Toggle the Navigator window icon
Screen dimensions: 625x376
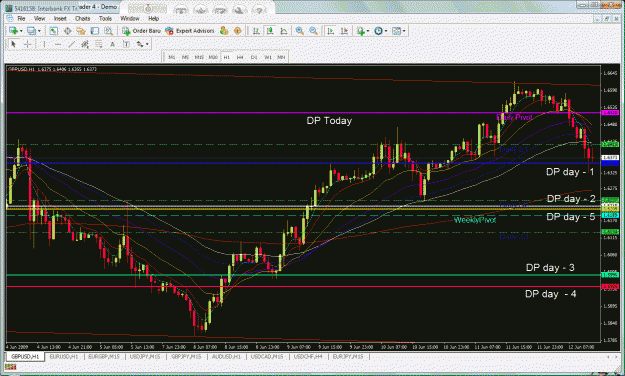81,31
